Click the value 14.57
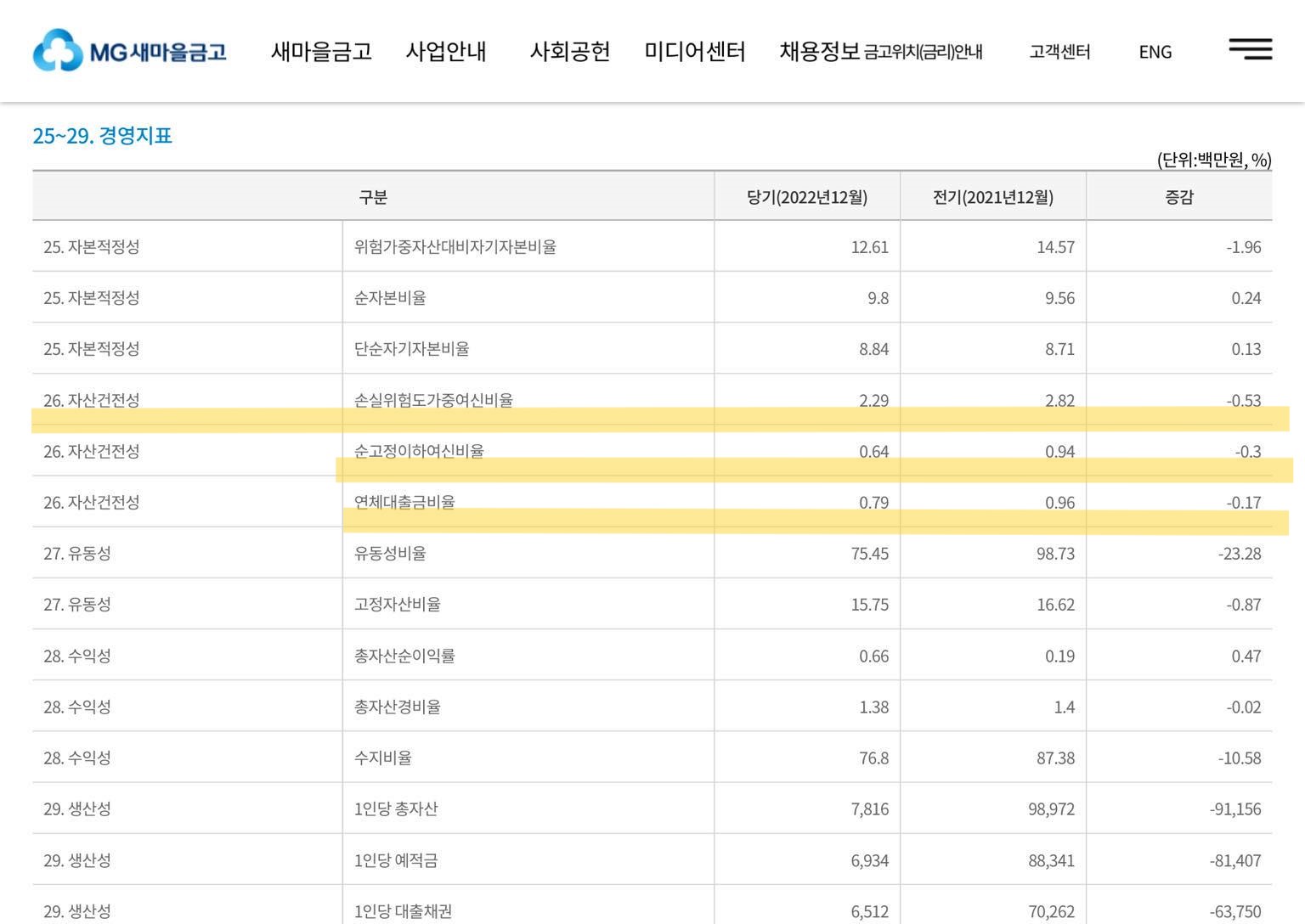 click(1055, 247)
